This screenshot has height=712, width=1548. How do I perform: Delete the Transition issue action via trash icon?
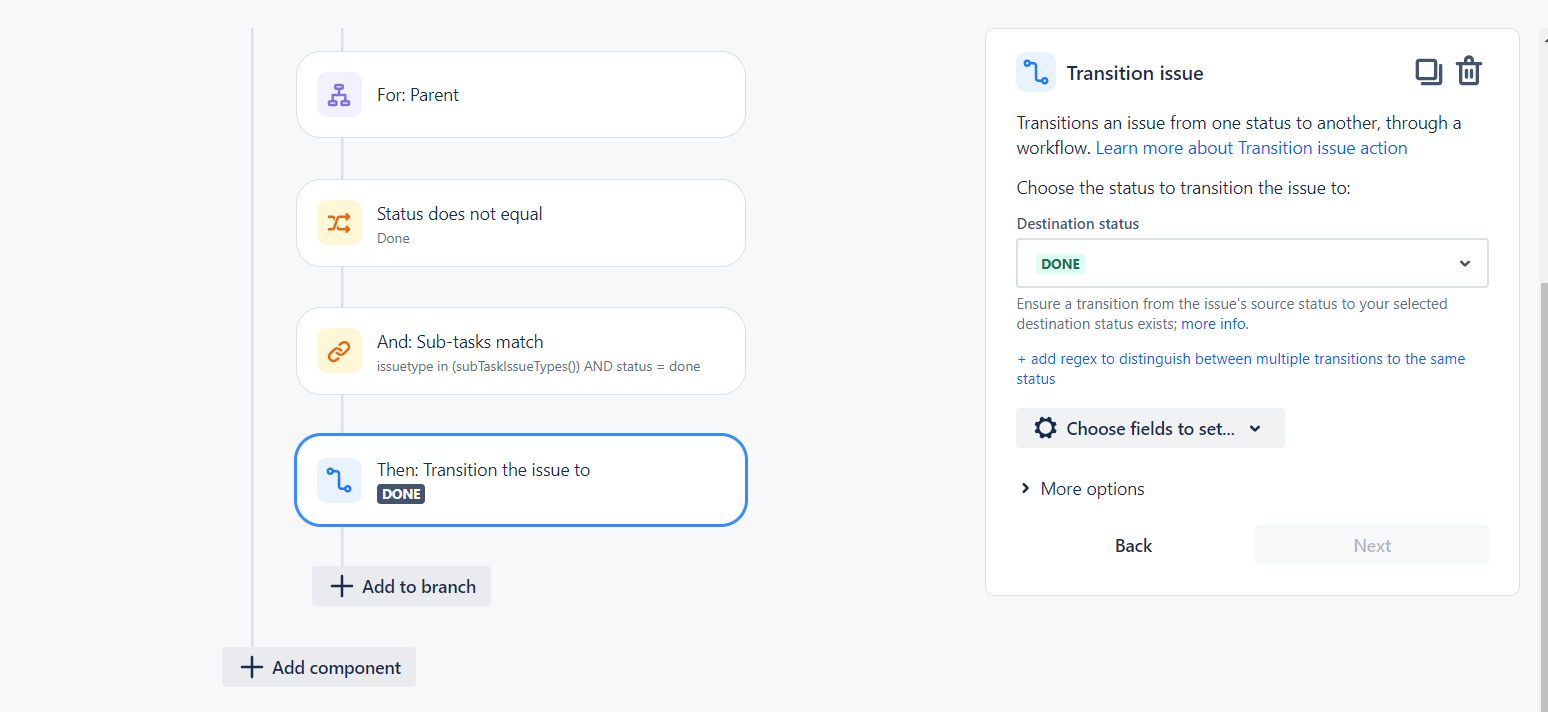click(1468, 71)
